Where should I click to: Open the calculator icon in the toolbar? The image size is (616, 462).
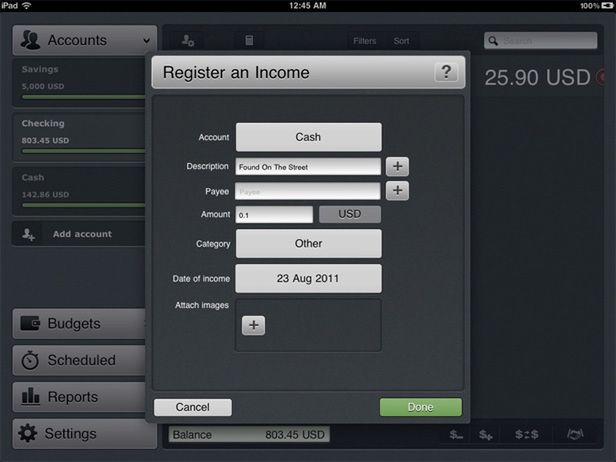[249, 40]
